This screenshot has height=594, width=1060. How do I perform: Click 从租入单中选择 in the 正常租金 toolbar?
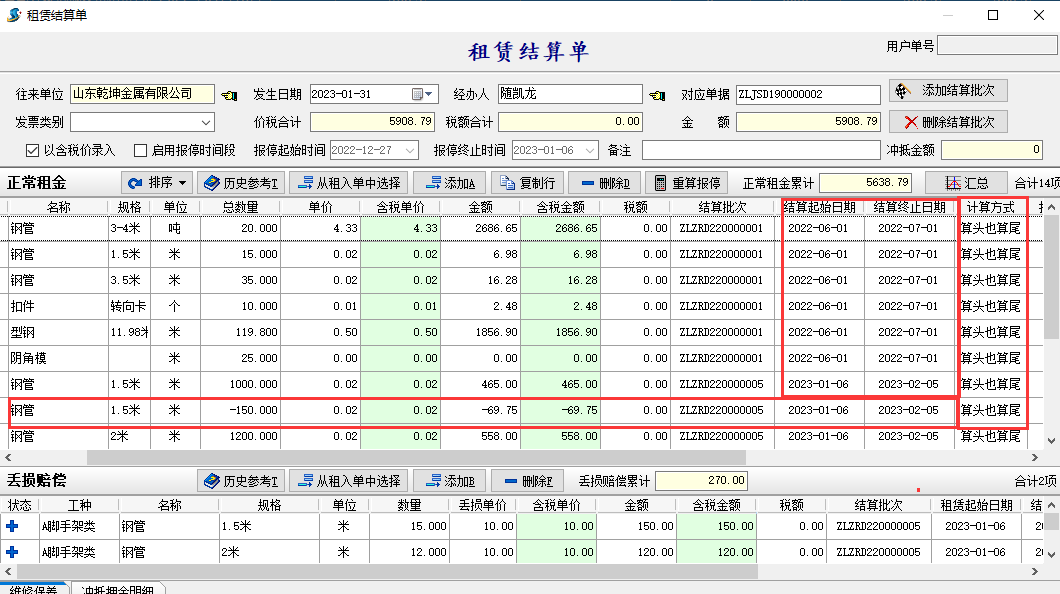click(x=348, y=183)
